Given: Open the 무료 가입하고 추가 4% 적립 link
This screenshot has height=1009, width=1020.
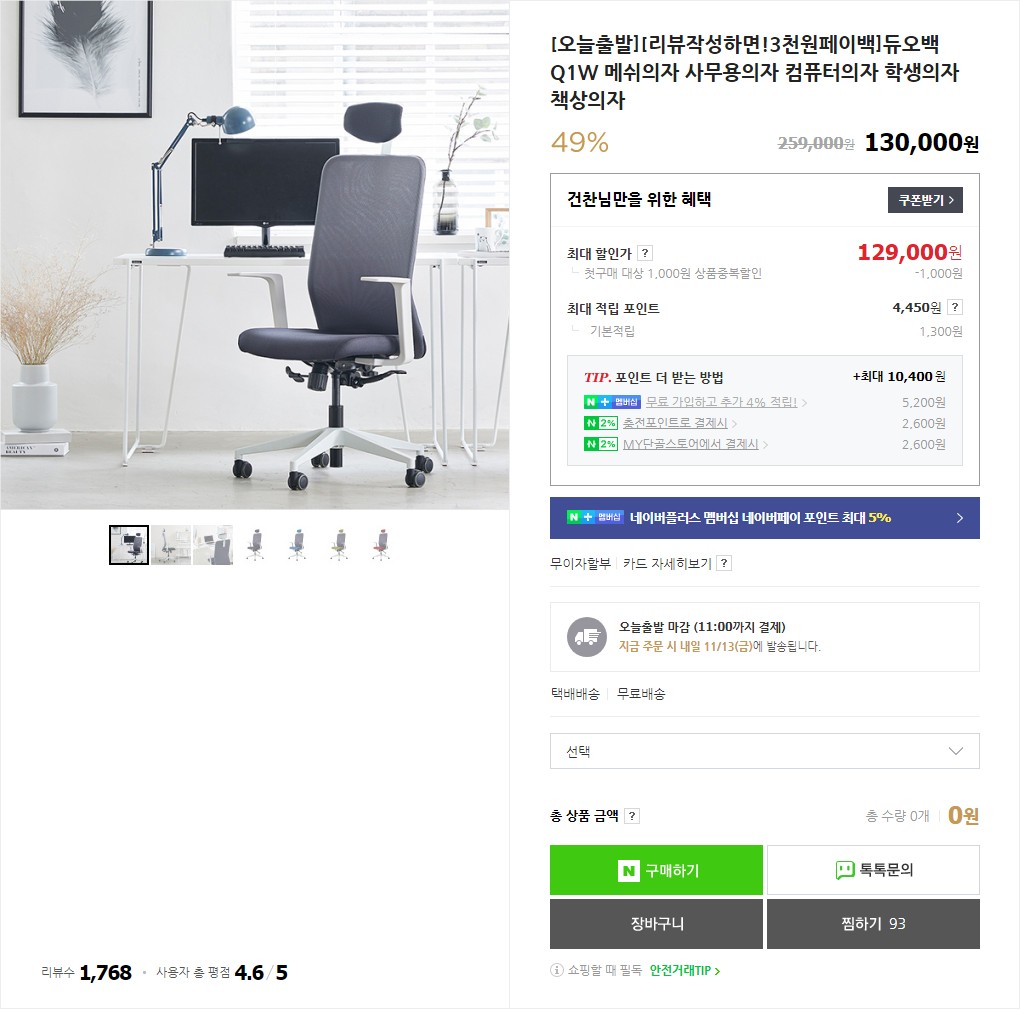Looking at the screenshot, I should [x=721, y=402].
